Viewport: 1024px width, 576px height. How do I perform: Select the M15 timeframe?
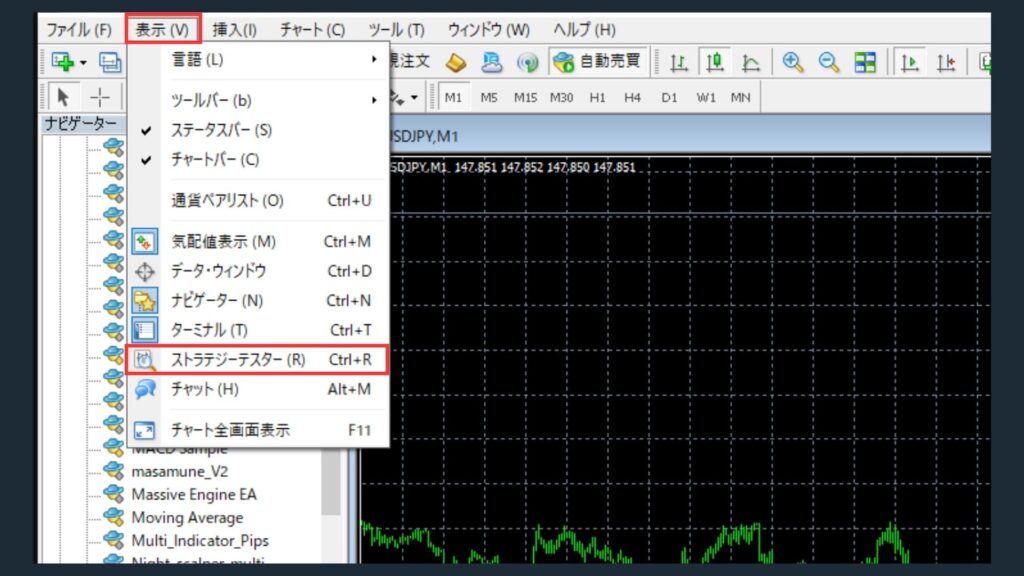coord(525,97)
